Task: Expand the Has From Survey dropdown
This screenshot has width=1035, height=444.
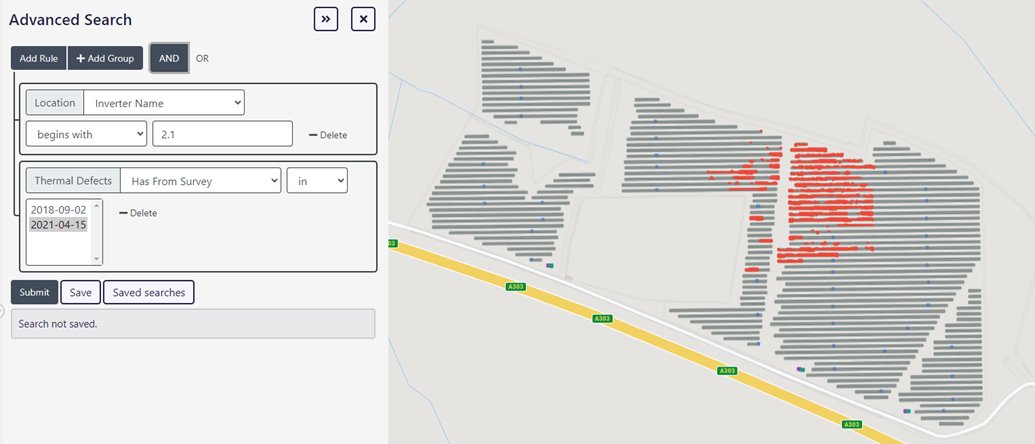Action: (201, 181)
